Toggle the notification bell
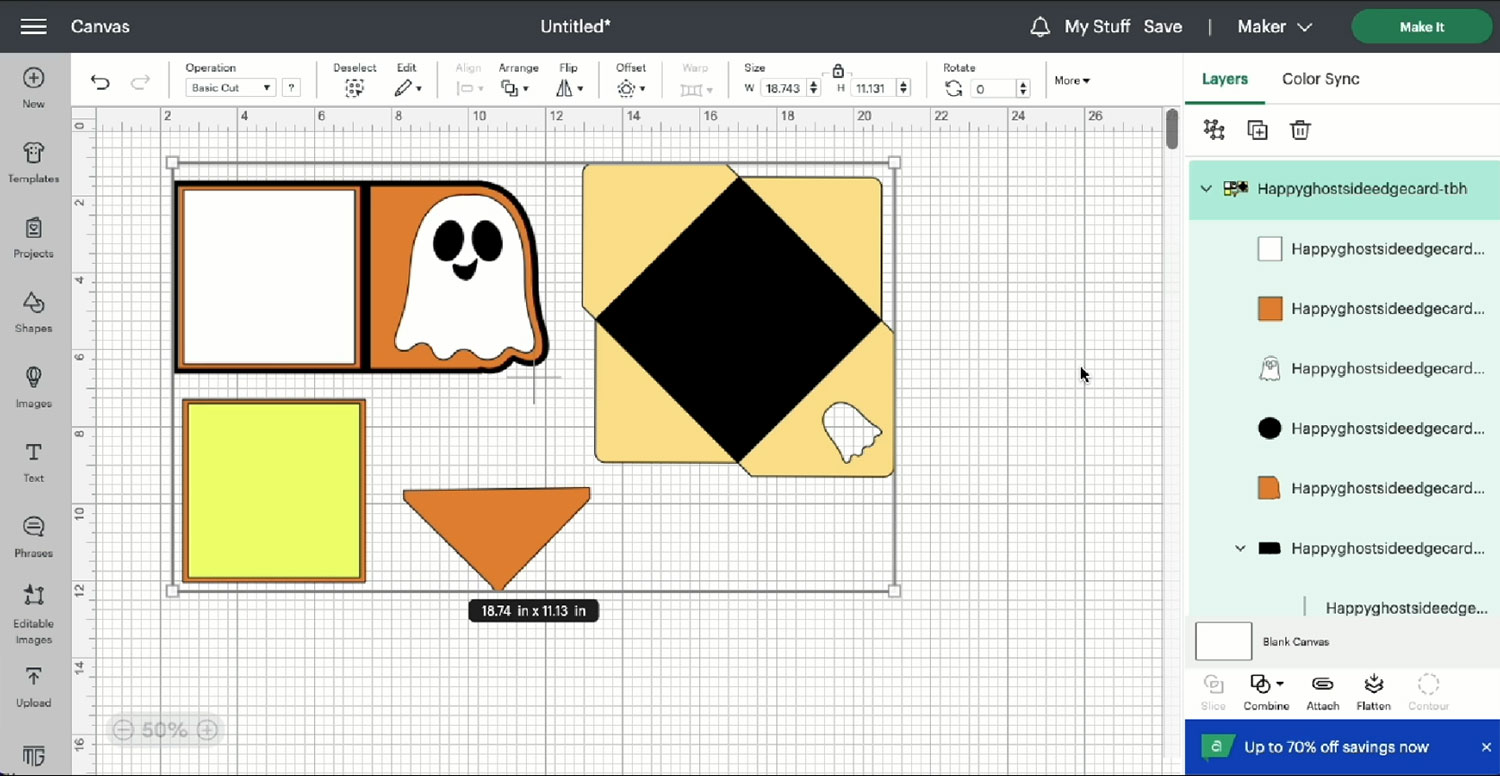Image resolution: width=1500 pixels, height=776 pixels. 1039,27
